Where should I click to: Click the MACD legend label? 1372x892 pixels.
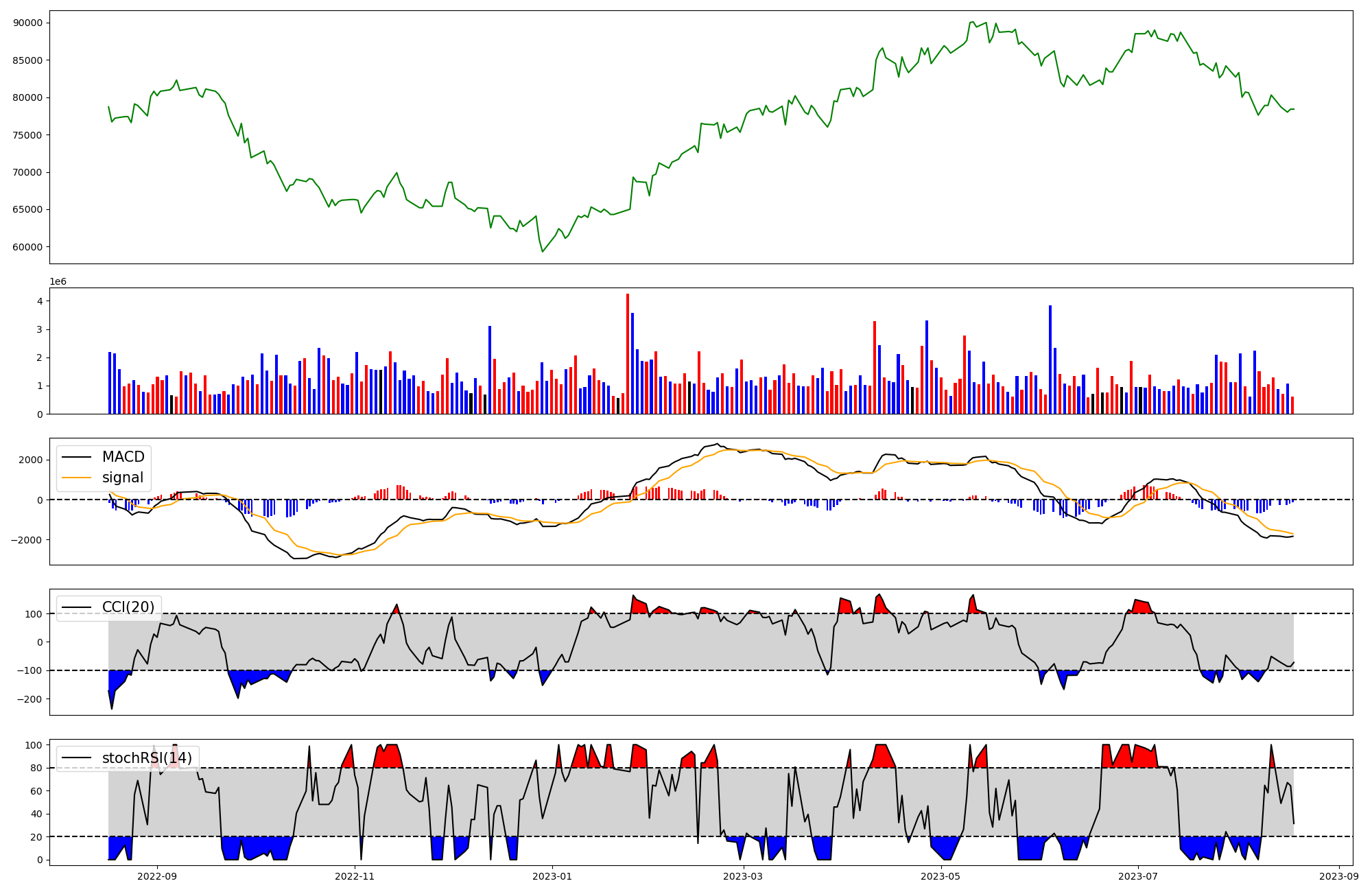point(123,457)
